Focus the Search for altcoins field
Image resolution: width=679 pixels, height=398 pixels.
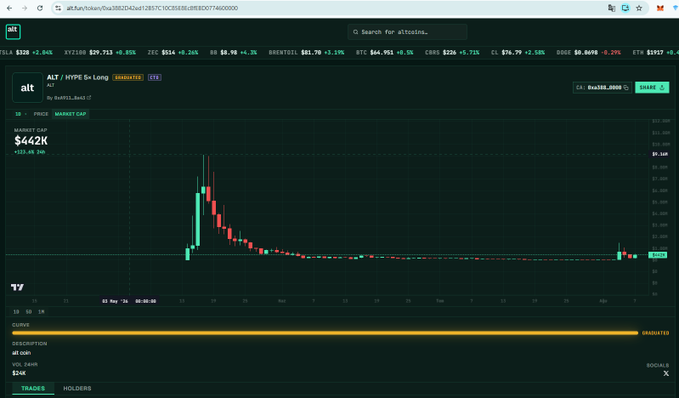[407, 32]
